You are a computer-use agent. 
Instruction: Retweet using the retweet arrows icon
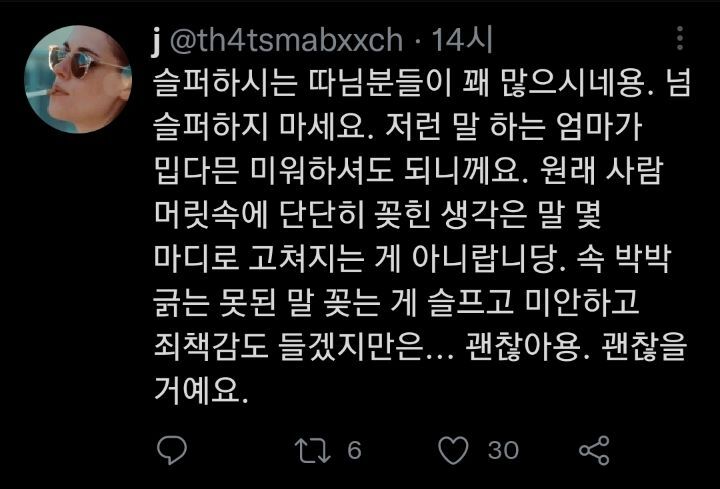pyautogui.click(x=313, y=450)
